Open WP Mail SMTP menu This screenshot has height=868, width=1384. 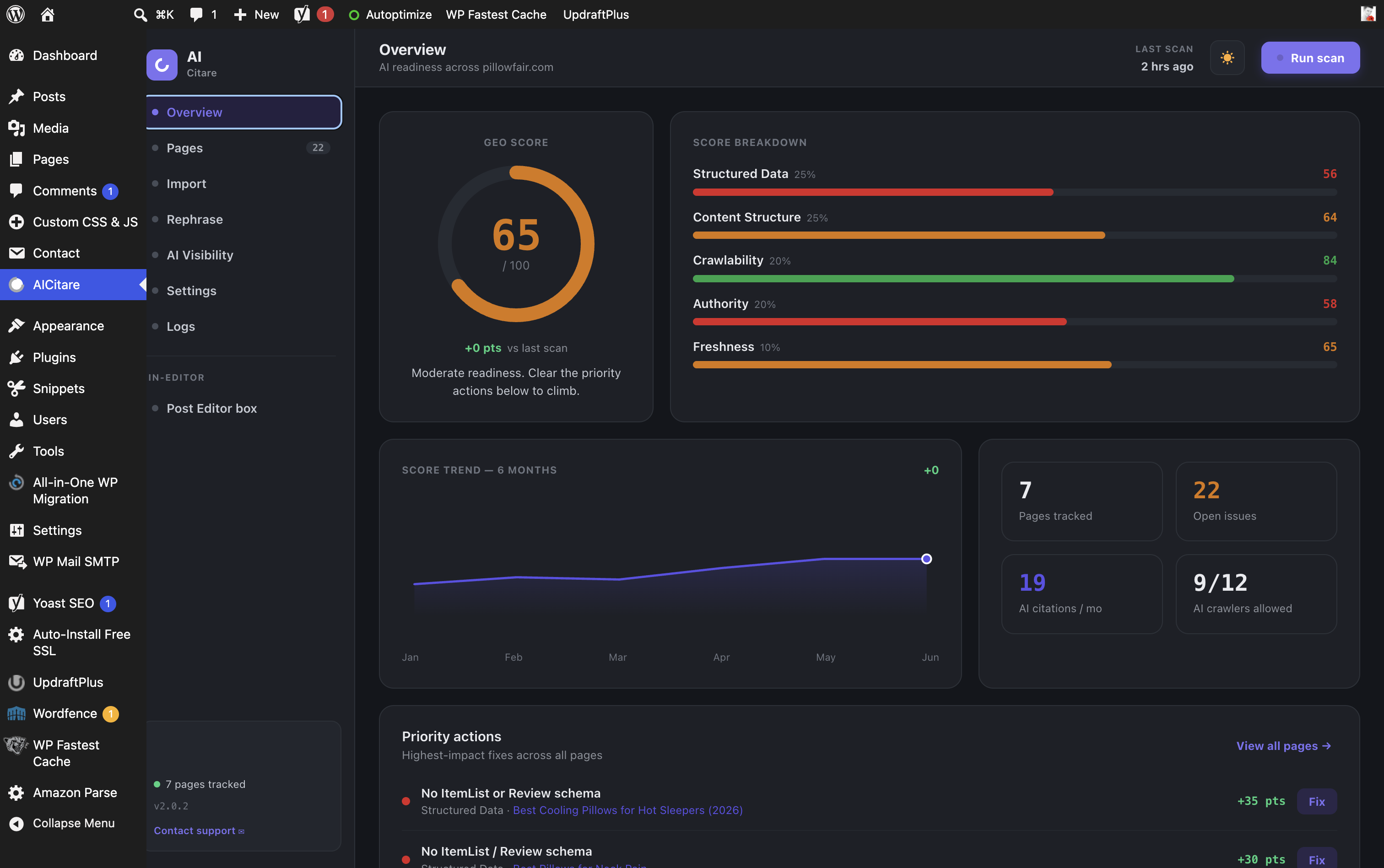(73, 561)
